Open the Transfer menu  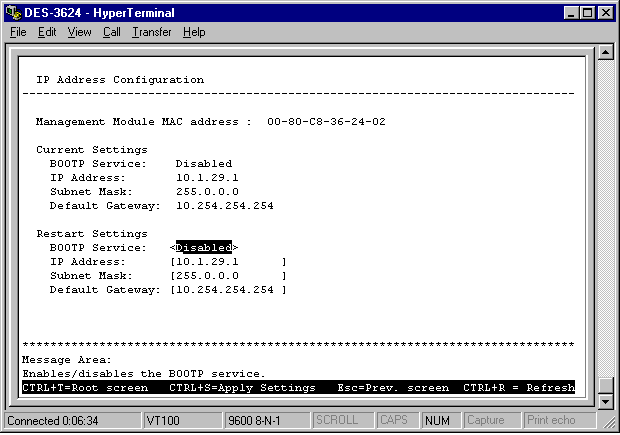pyautogui.click(x=151, y=32)
